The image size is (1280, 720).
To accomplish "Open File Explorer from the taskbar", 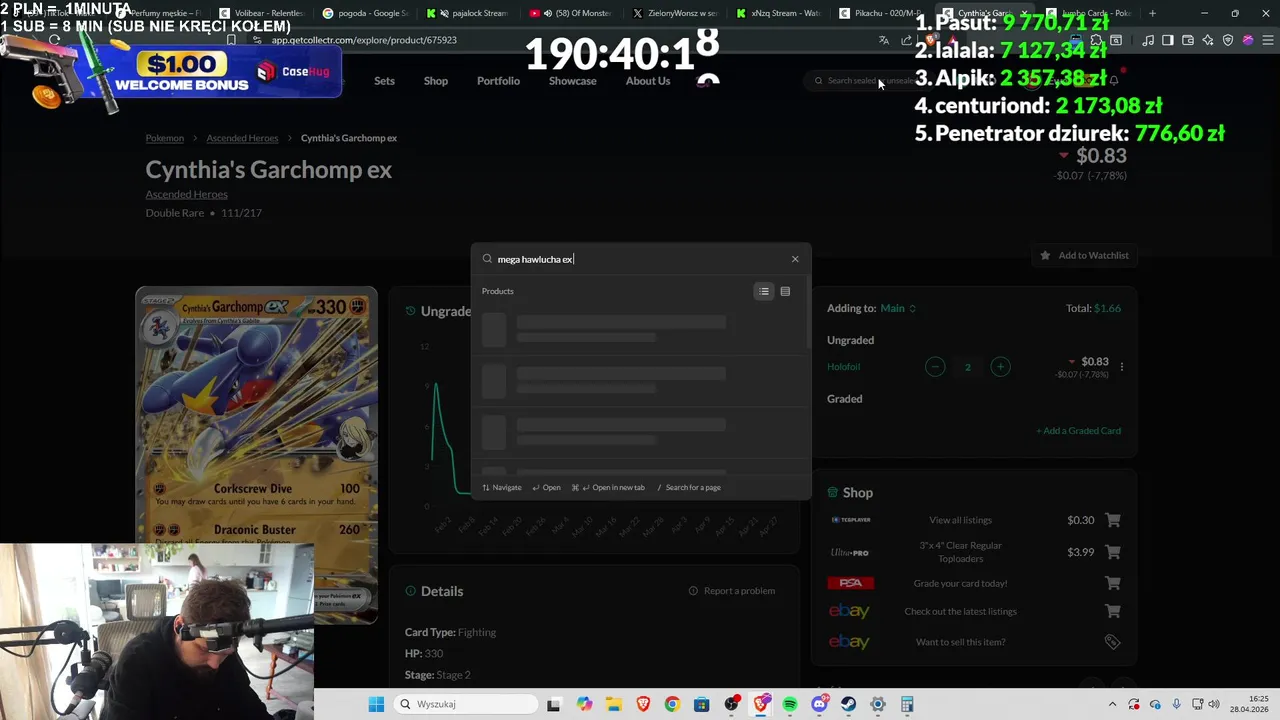I will pyautogui.click(x=613, y=704).
